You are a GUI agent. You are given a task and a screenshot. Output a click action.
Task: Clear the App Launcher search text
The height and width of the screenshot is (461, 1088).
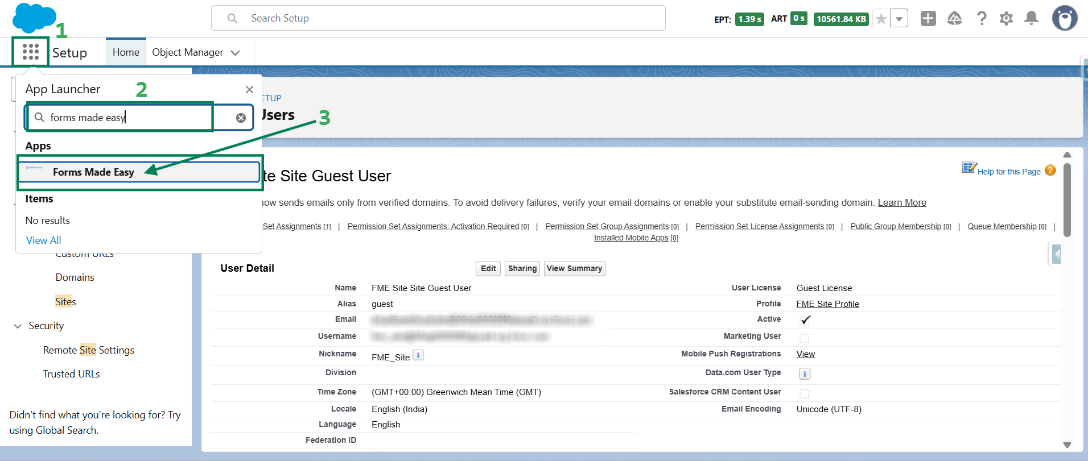241,118
